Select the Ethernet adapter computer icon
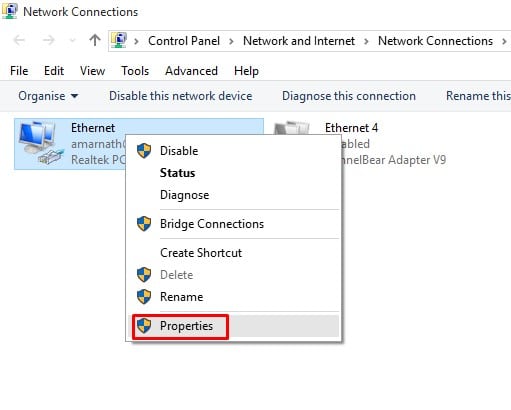Image resolution: width=511 pixels, height=410 pixels. [40, 143]
